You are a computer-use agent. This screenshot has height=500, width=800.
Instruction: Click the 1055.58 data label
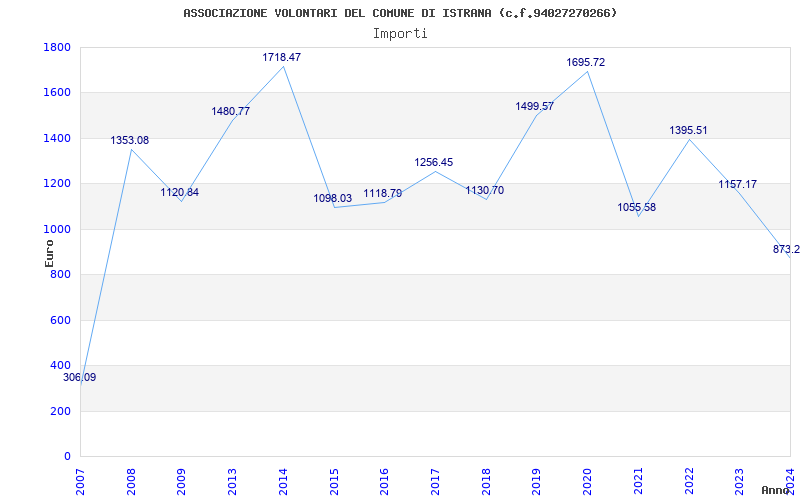[x=637, y=208]
